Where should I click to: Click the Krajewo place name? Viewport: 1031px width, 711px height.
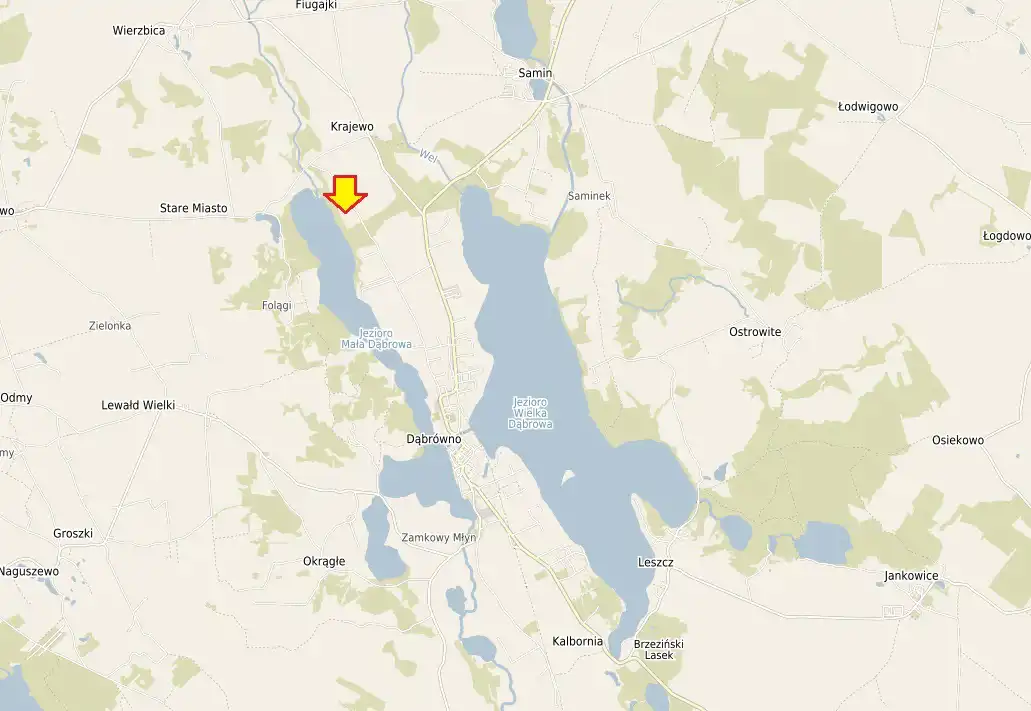point(352,126)
